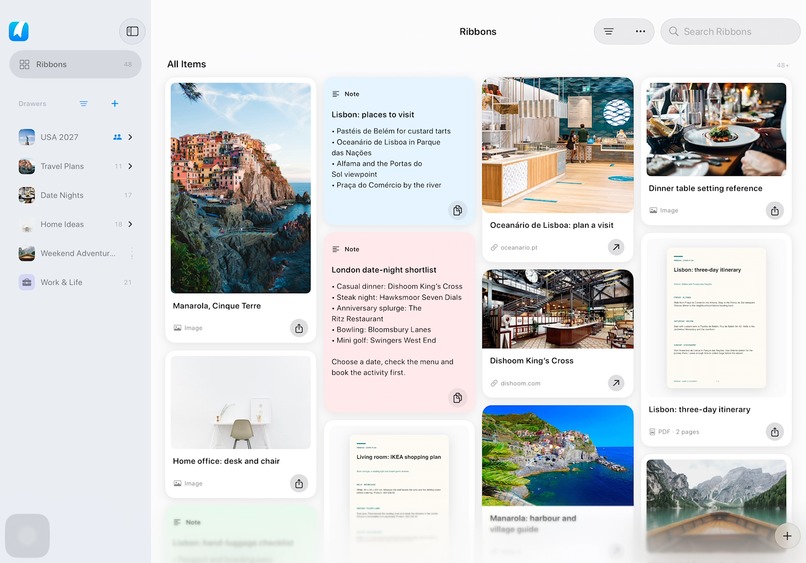This screenshot has height=563, width=806.
Task: Share the Lisbon three-day itinerary PDF
Action: click(x=775, y=432)
